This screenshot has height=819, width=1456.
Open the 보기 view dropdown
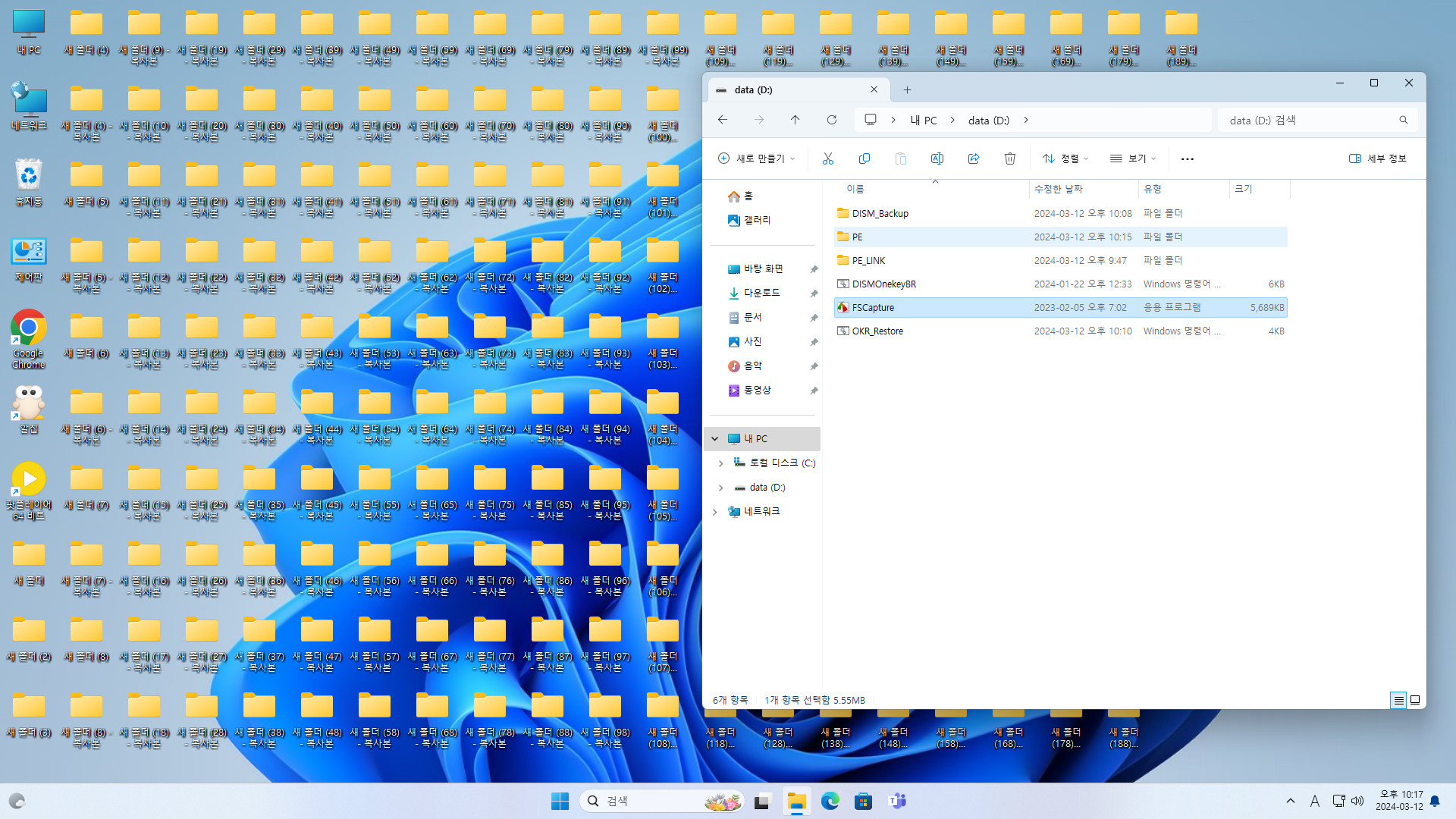tap(1133, 158)
